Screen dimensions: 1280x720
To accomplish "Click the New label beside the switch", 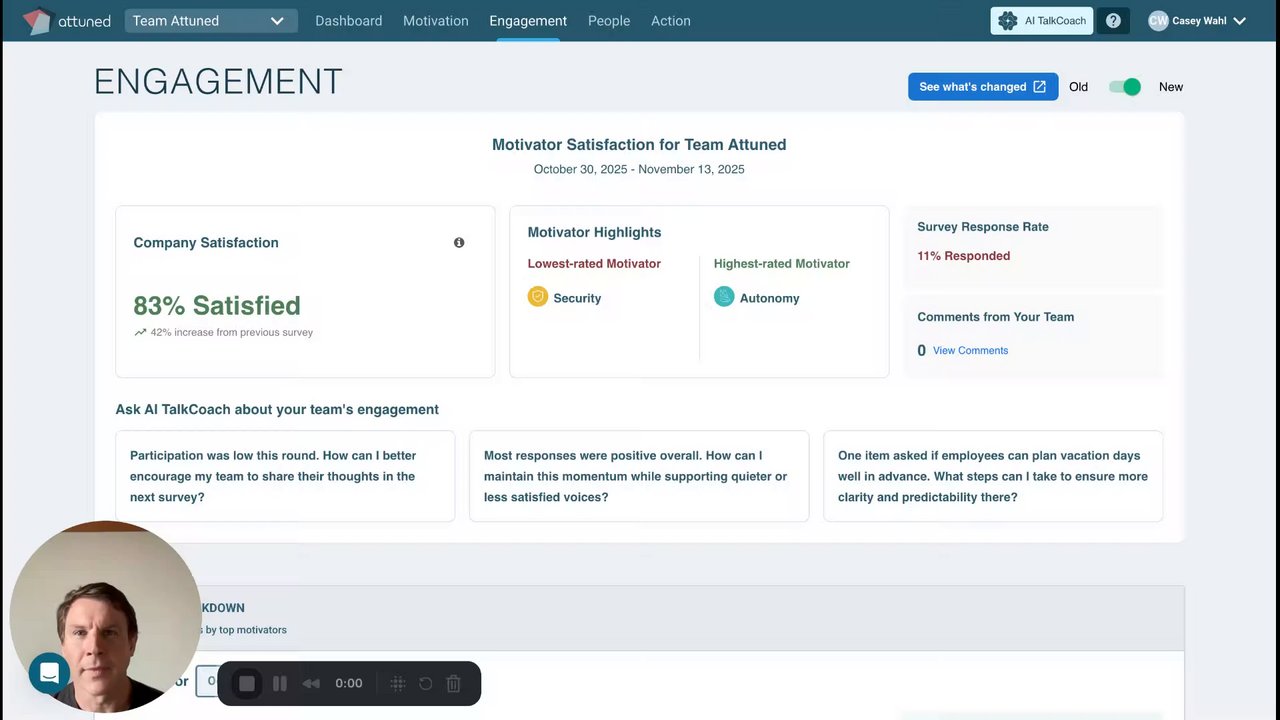I will click(1171, 87).
